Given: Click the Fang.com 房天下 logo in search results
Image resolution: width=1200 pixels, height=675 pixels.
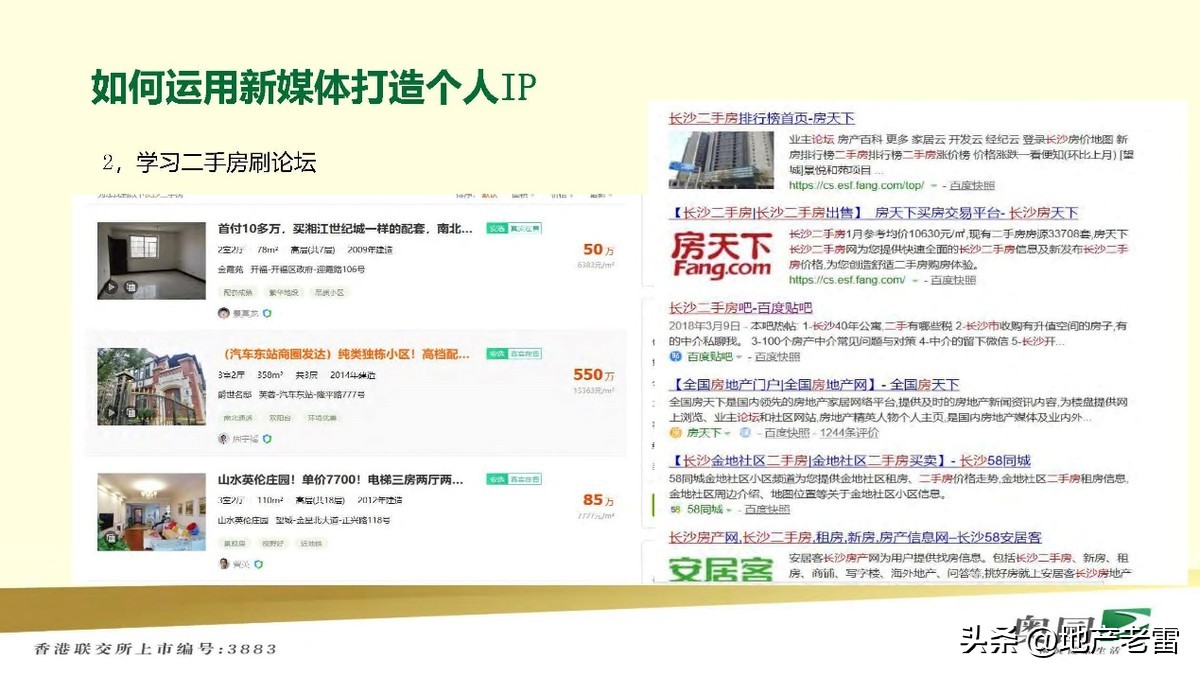Looking at the screenshot, I should pos(722,253).
